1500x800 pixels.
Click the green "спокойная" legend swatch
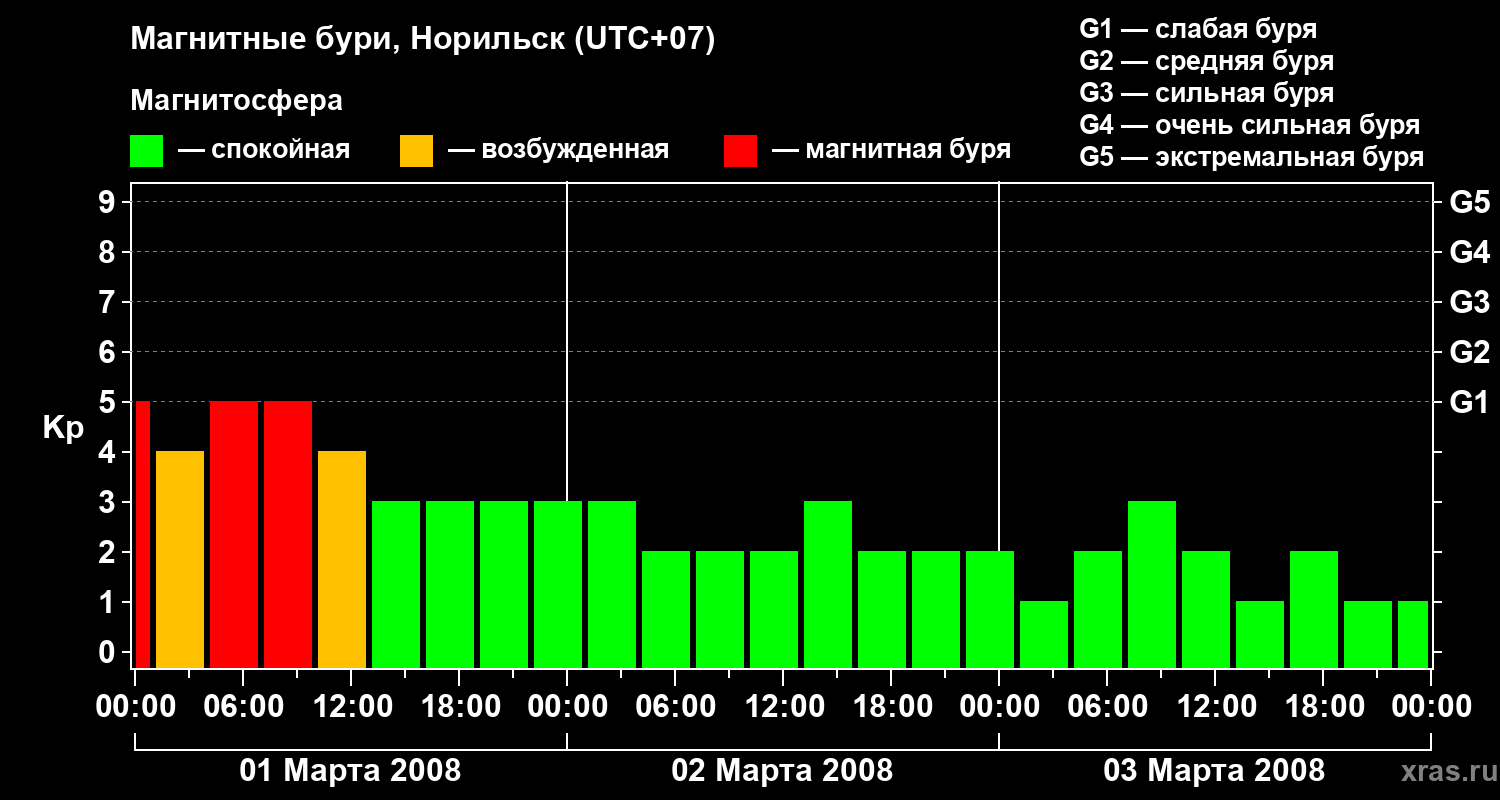point(147,151)
